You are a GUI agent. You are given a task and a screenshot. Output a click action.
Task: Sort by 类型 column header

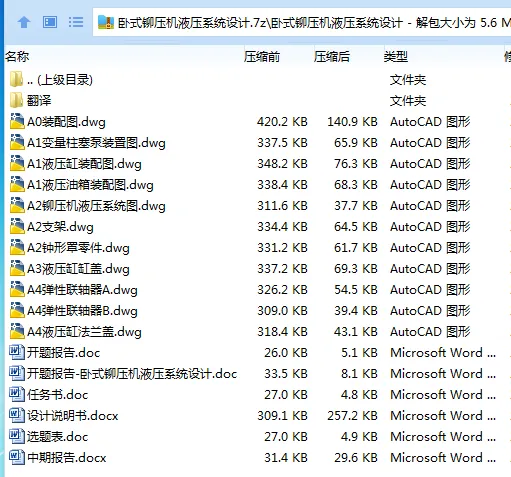click(x=396, y=57)
